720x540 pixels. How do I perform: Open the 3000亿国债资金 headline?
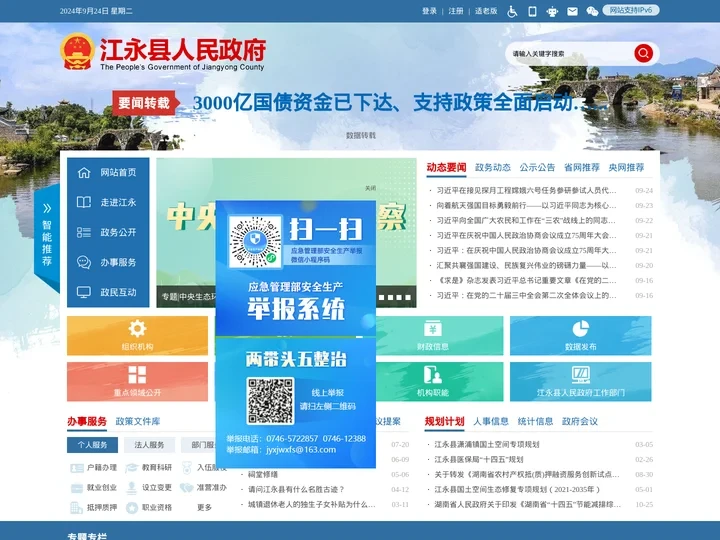(399, 102)
